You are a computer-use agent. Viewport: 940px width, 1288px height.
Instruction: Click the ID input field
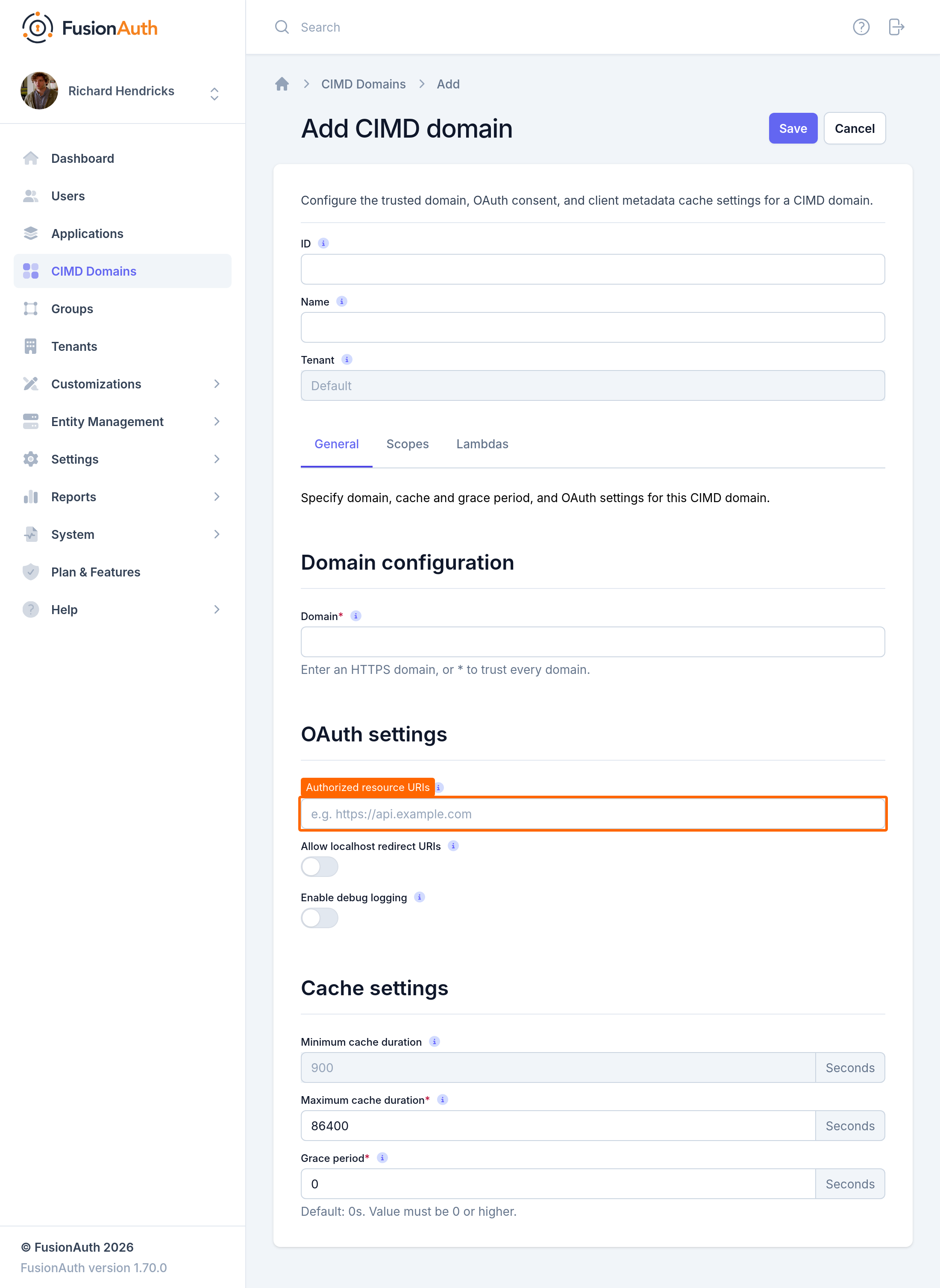point(592,269)
